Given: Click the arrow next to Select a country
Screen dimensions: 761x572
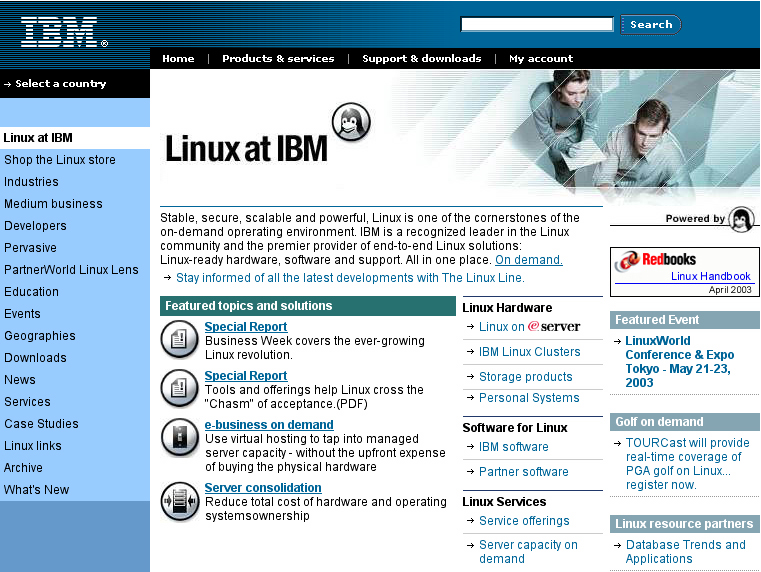Looking at the screenshot, I should 7,84.
